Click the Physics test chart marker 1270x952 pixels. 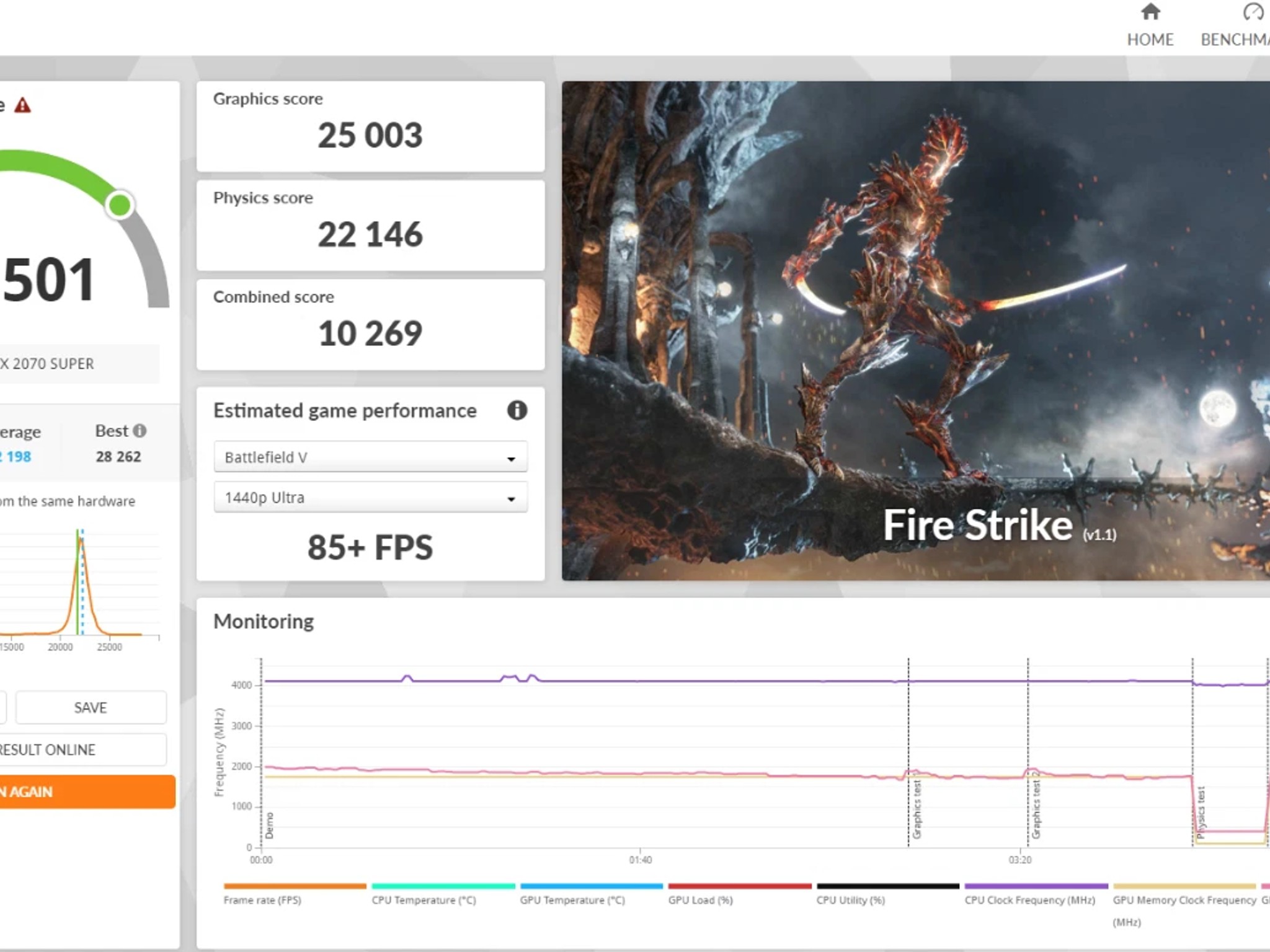pyautogui.click(x=1201, y=813)
